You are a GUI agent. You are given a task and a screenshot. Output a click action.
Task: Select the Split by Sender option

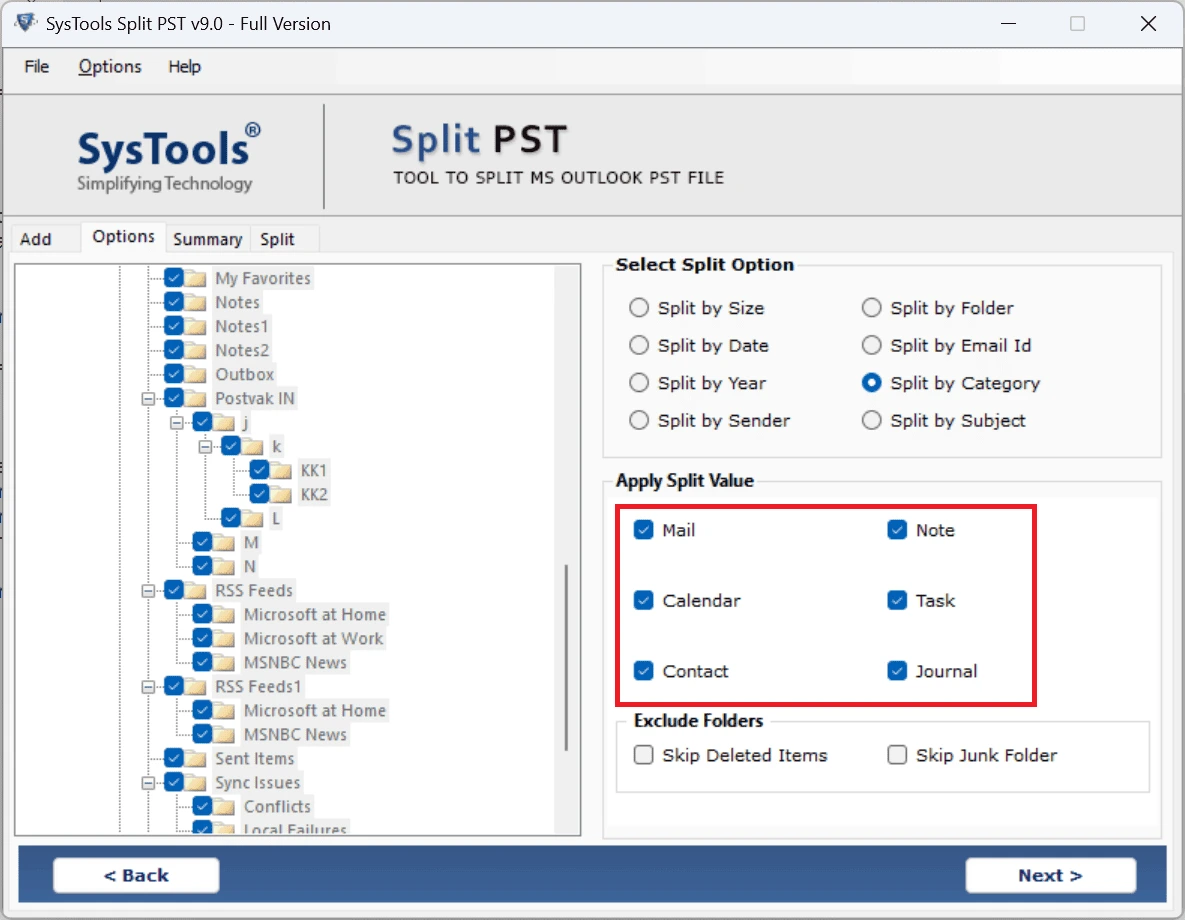click(639, 420)
